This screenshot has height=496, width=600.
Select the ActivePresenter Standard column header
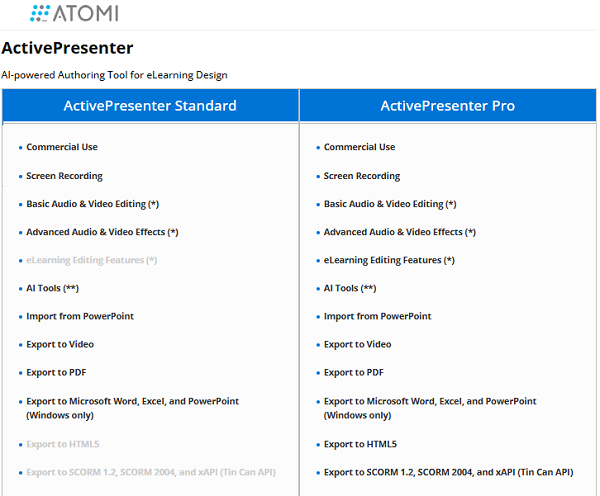coord(150,106)
